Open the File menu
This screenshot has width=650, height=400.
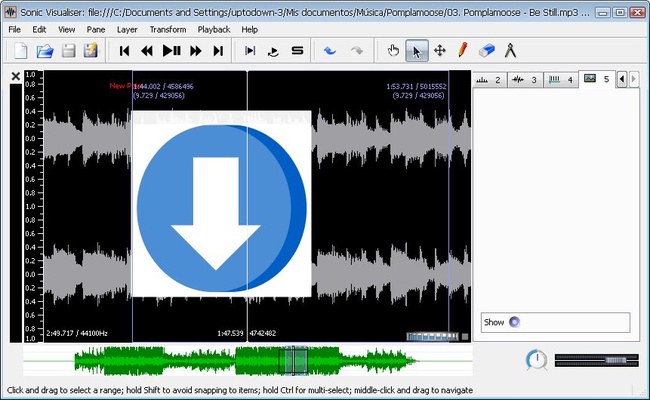[x=15, y=29]
